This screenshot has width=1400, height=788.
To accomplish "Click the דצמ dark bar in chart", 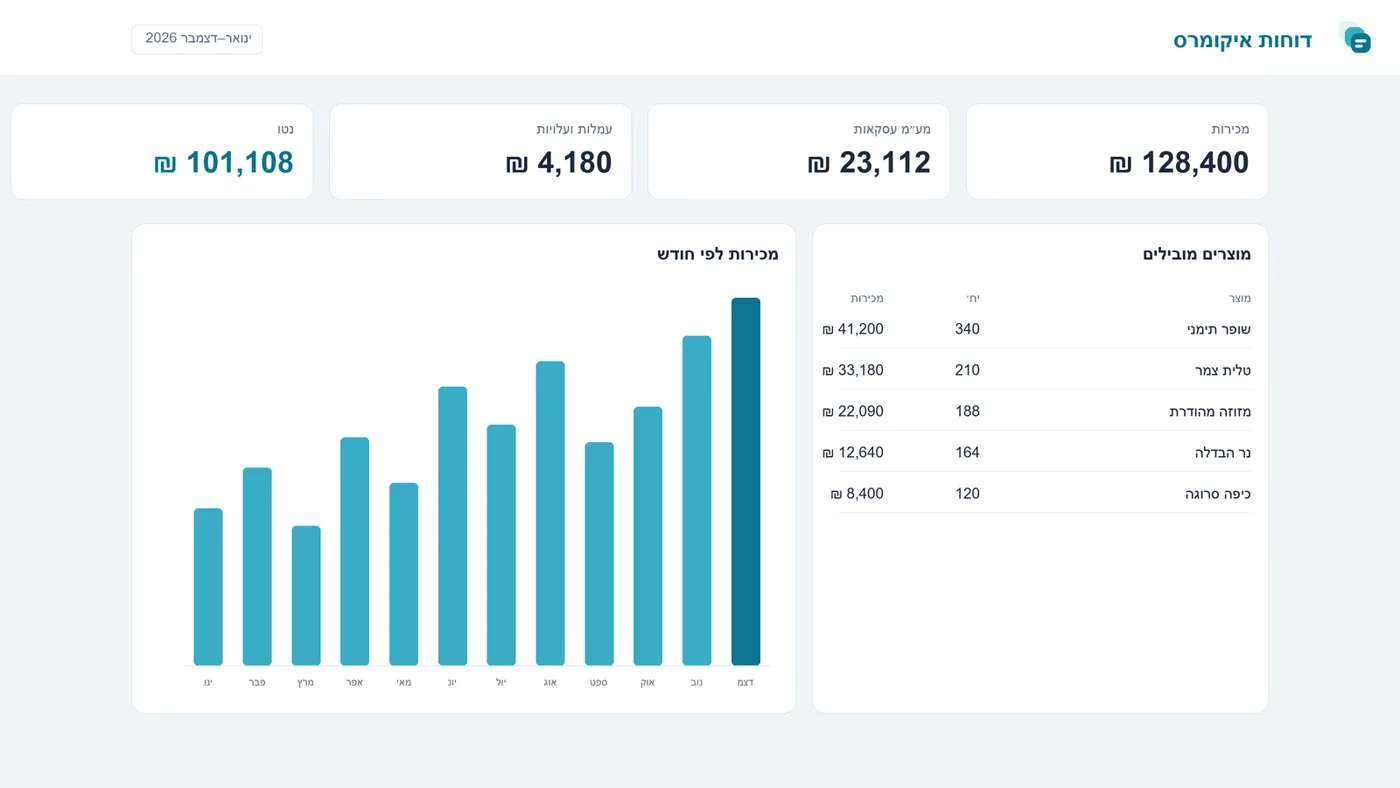I will click(746, 481).
